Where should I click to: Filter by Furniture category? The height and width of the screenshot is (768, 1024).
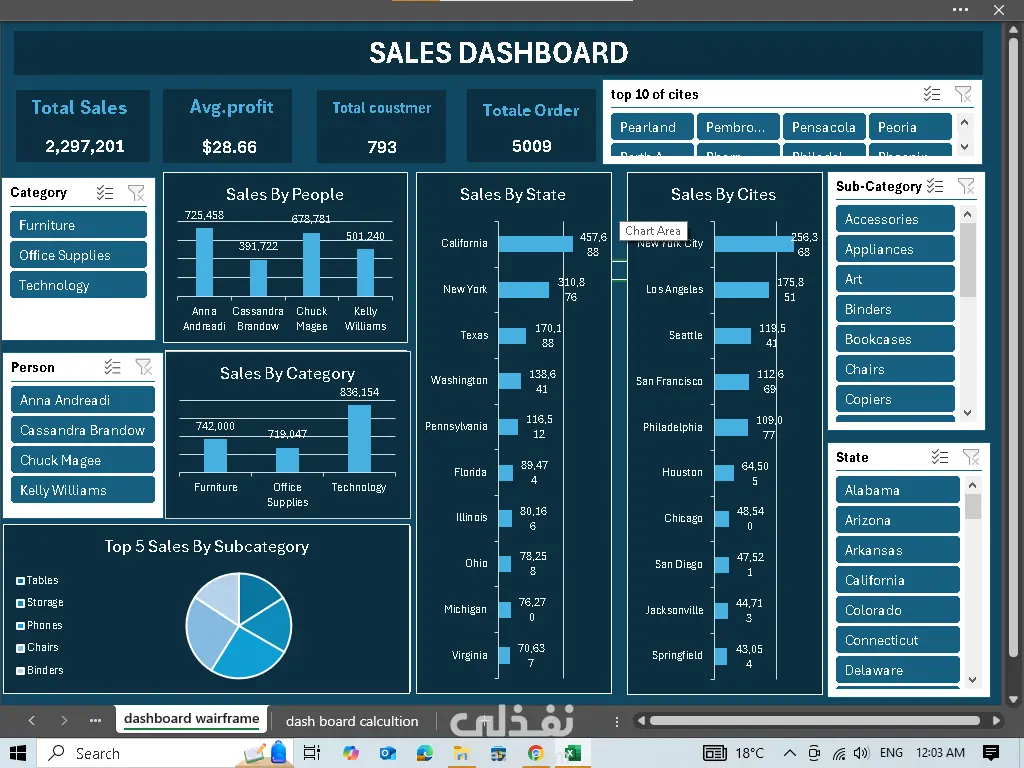point(78,225)
